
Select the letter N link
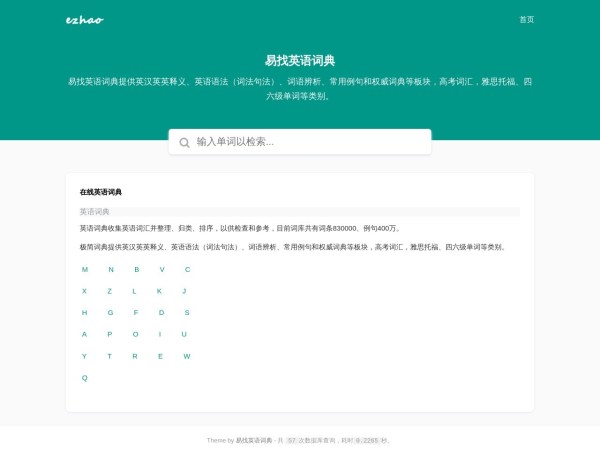coord(111,269)
